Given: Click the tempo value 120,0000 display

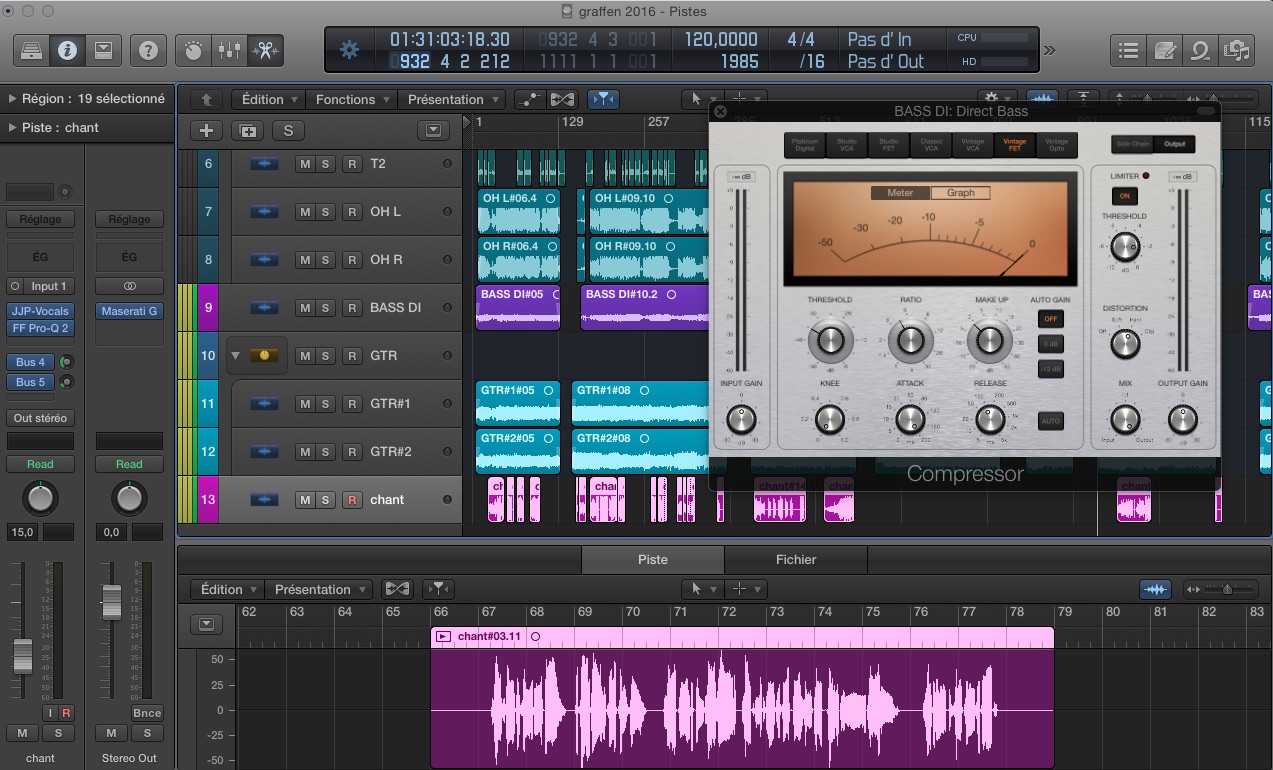Looking at the screenshot, I should click(x=720, y=40).
